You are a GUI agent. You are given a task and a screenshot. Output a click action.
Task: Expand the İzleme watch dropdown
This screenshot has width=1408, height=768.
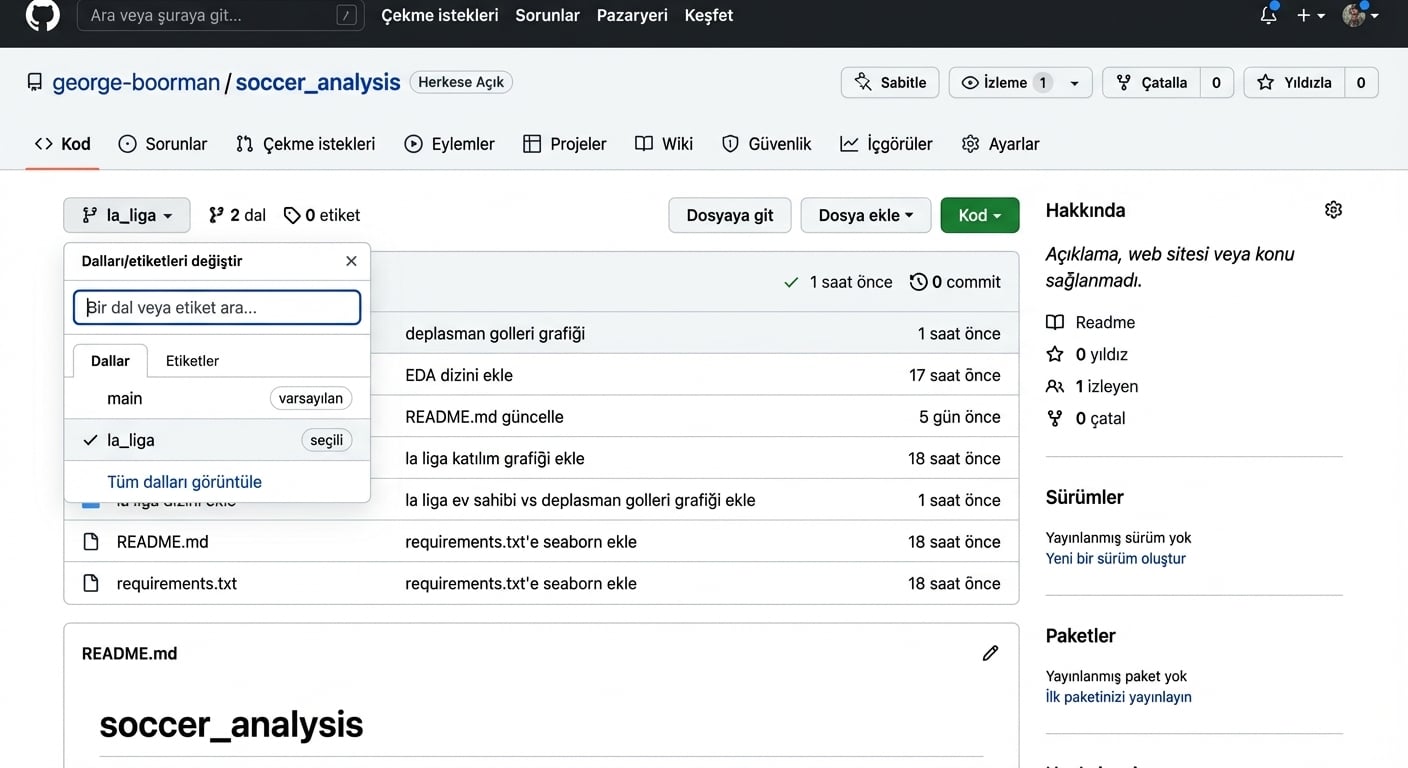[x=1074, y=83]
